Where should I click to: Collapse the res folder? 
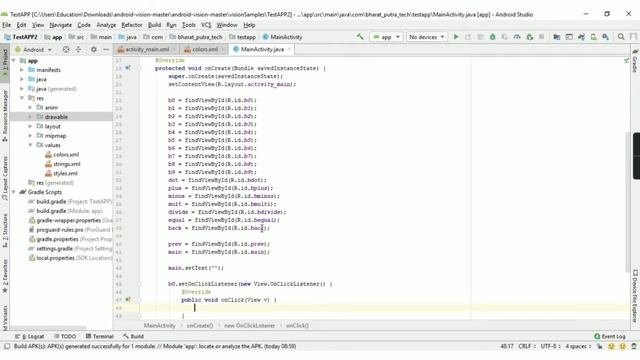22,98
